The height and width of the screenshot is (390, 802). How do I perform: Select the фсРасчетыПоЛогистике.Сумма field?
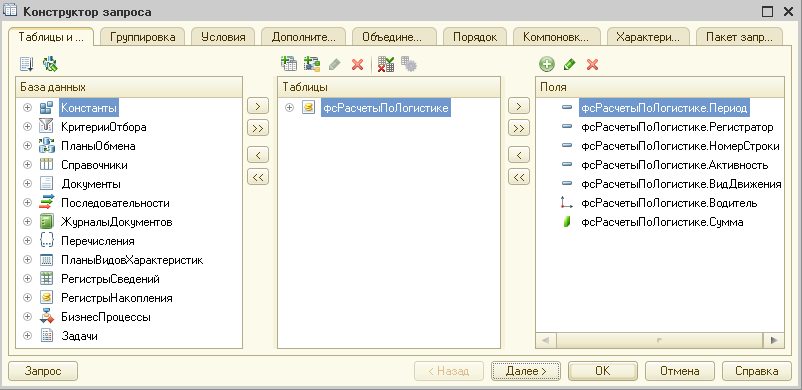[662, 222]
